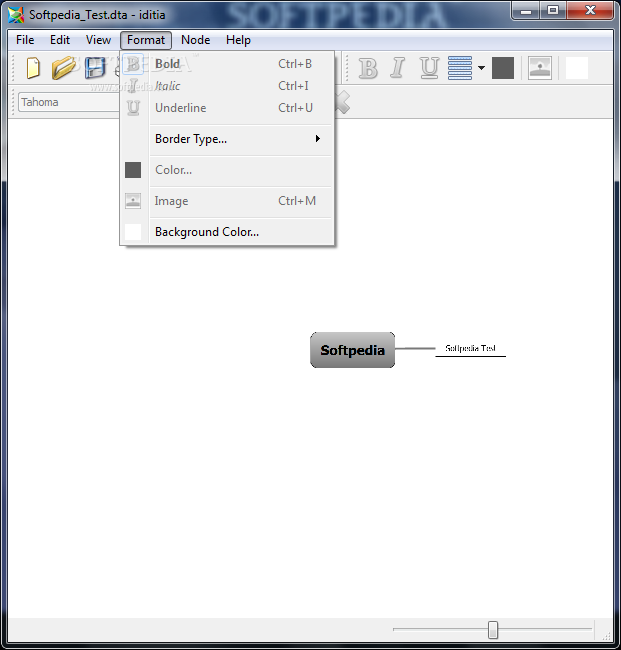Select the Softpedia Test child node
The height and width of the screenshot is (650, 621).
pos(471,349)
